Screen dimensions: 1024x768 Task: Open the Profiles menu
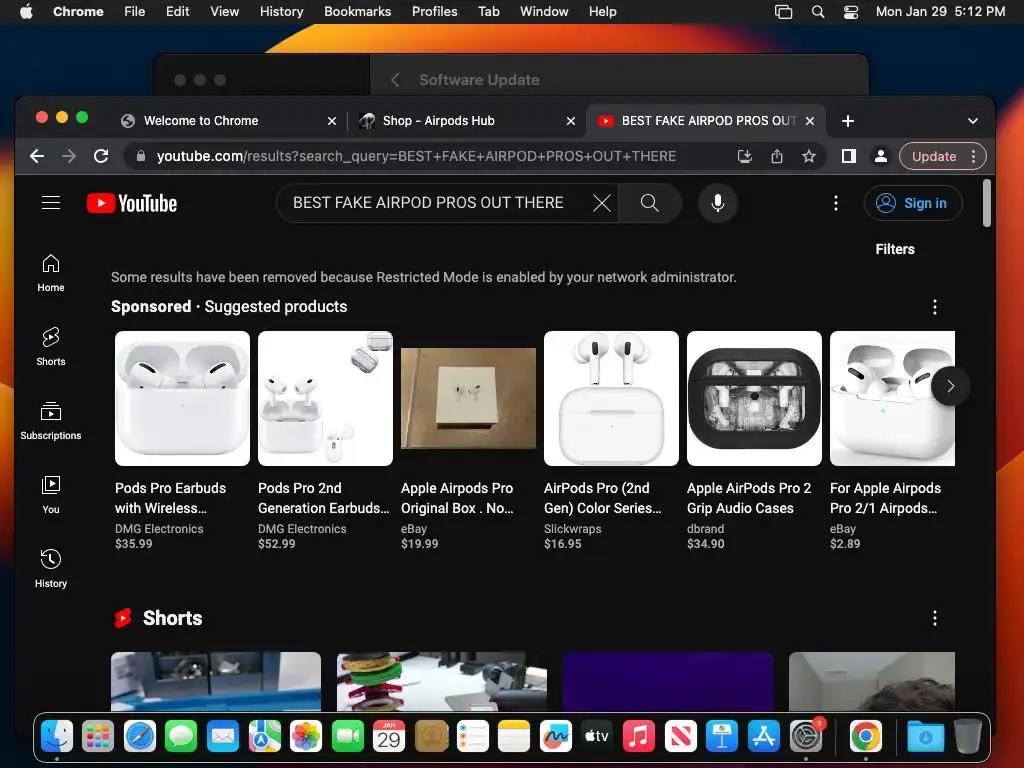point(434,12)
